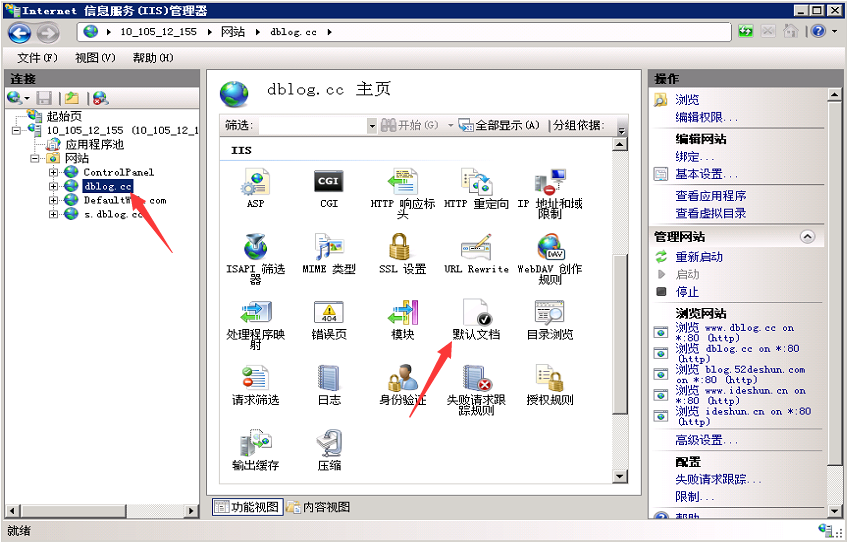Image resolution: width=847 pixels, height=542 pixels.
Task: Open 处理程序映射 feature
Action: [x=256, y=324]
